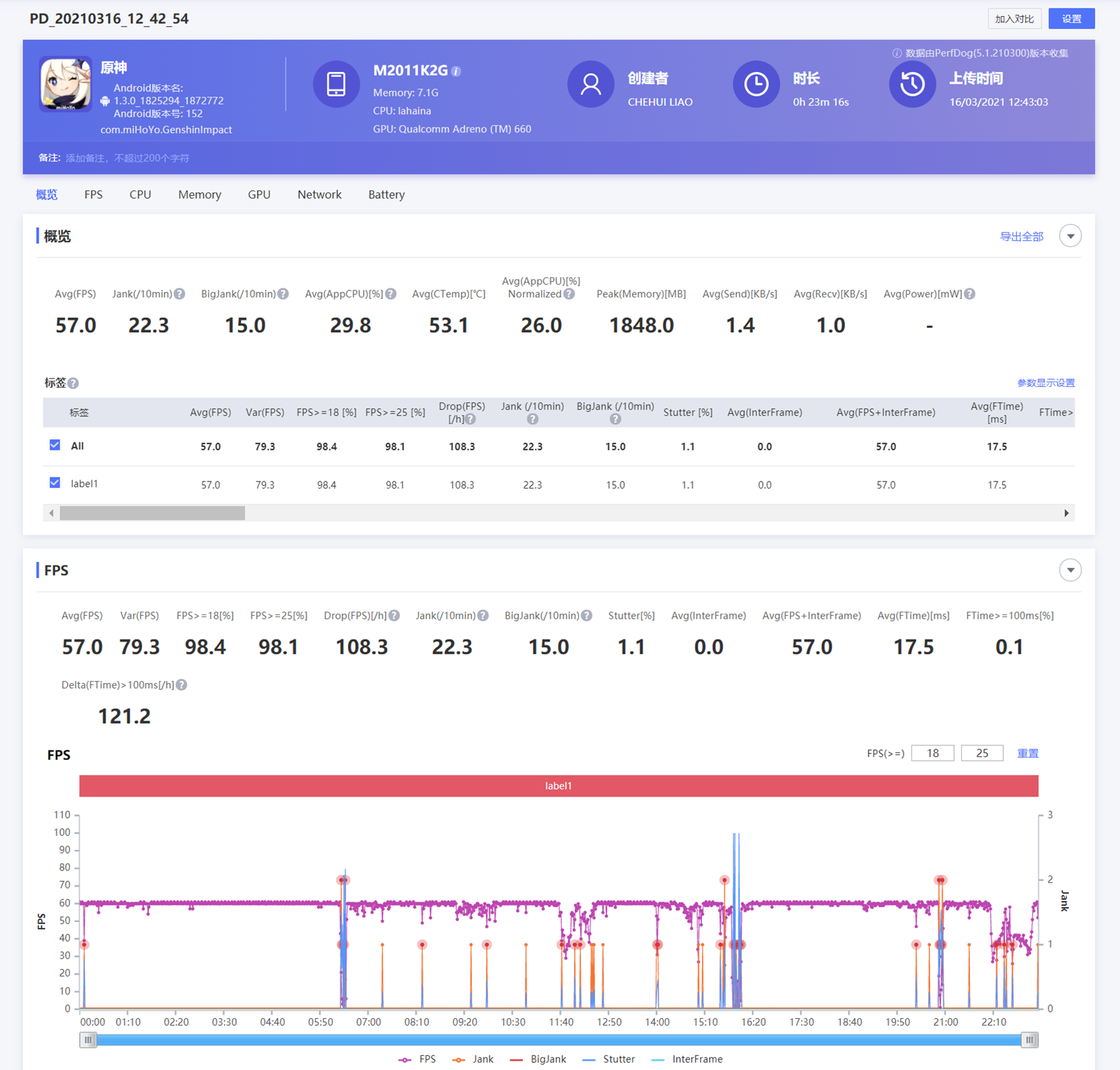Image resolution: width=1120 pixels, height=1070 pixels.
Task: Click the info icon beside M2011K2G
Action: tap(456, 71)
